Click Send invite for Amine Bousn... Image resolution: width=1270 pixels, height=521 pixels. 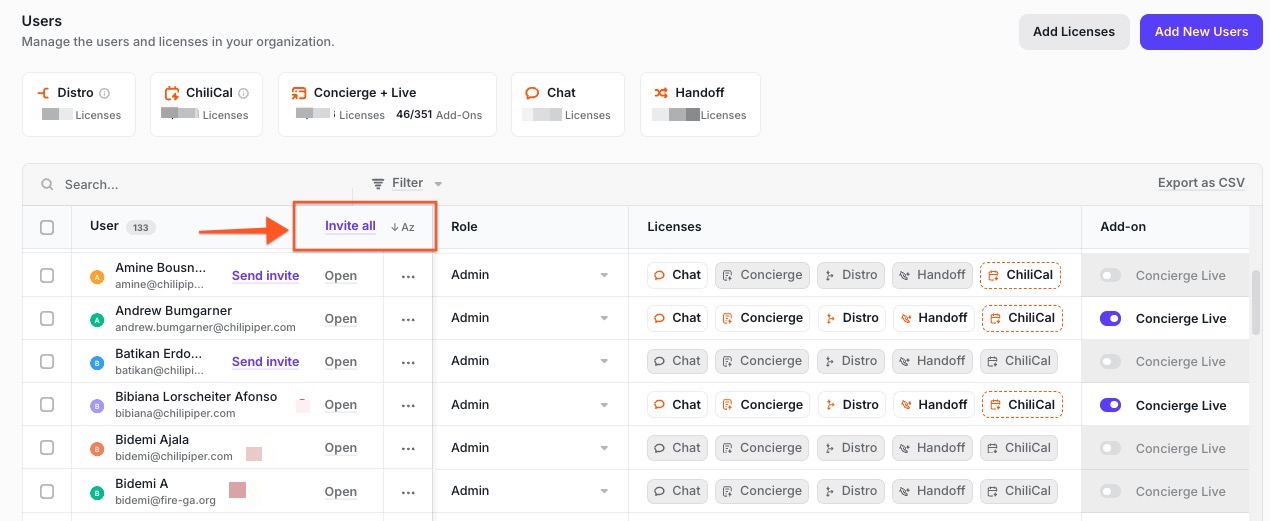[265, 275]
